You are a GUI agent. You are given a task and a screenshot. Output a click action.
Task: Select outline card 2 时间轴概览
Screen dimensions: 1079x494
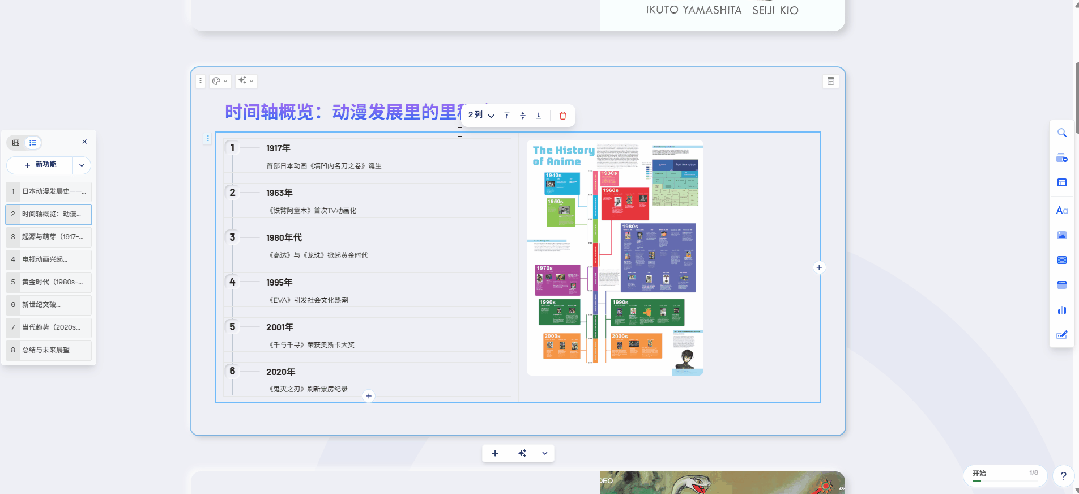(49, 214)
